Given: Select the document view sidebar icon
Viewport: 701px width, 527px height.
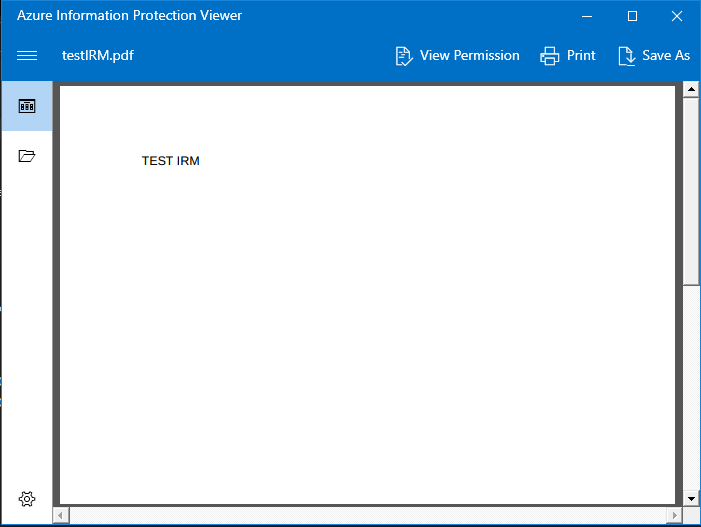Looking at the screenshot, I should point(27,106).
